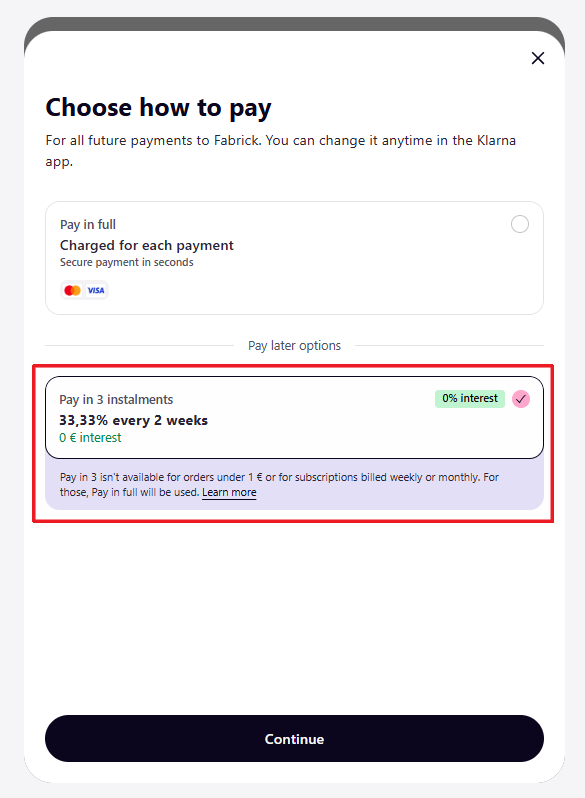Click the Mastercard logo icon
Screen dimensions: 585x798
72,290
